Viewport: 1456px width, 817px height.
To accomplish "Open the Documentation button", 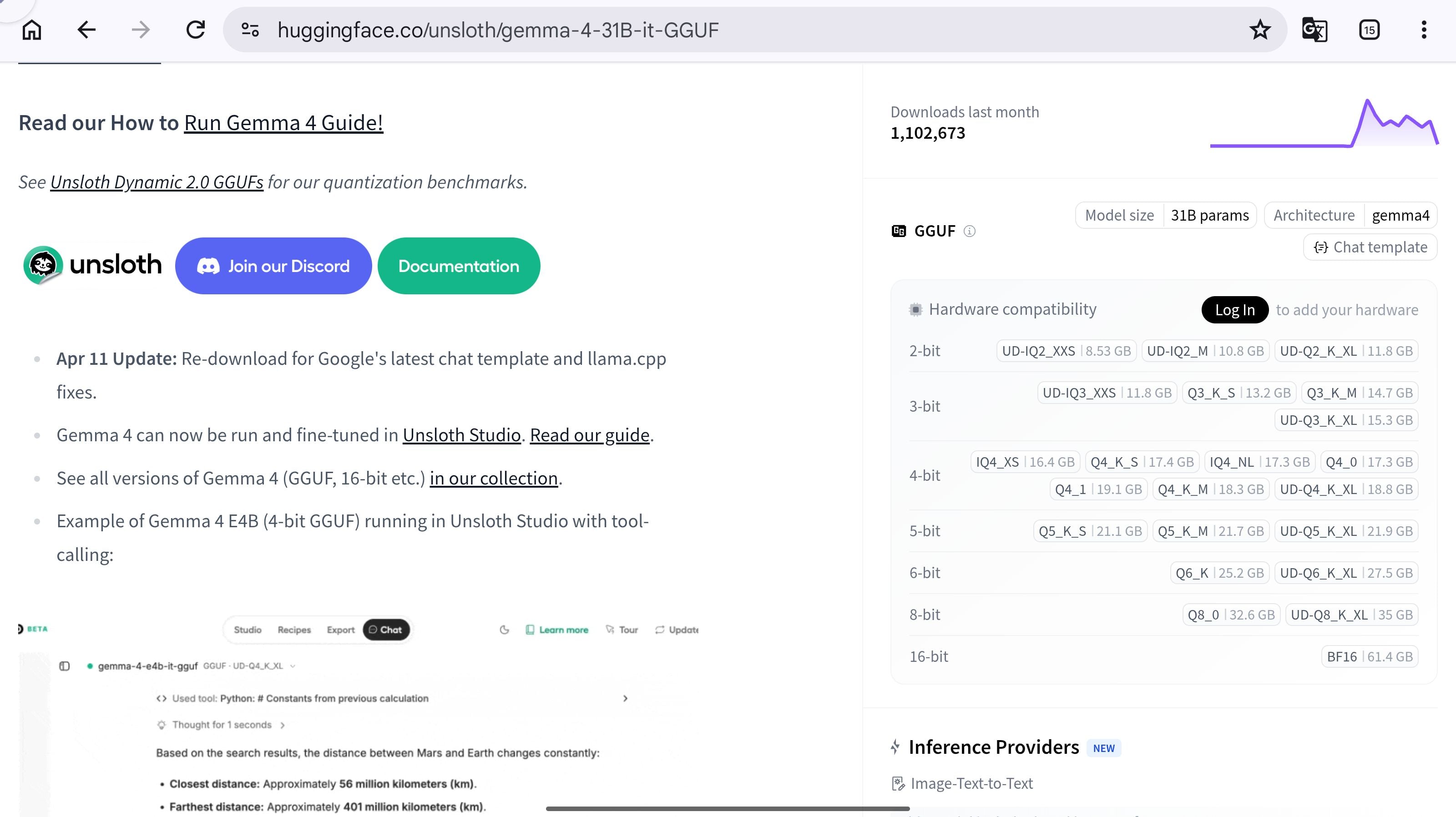I will (x=458, y=266).
